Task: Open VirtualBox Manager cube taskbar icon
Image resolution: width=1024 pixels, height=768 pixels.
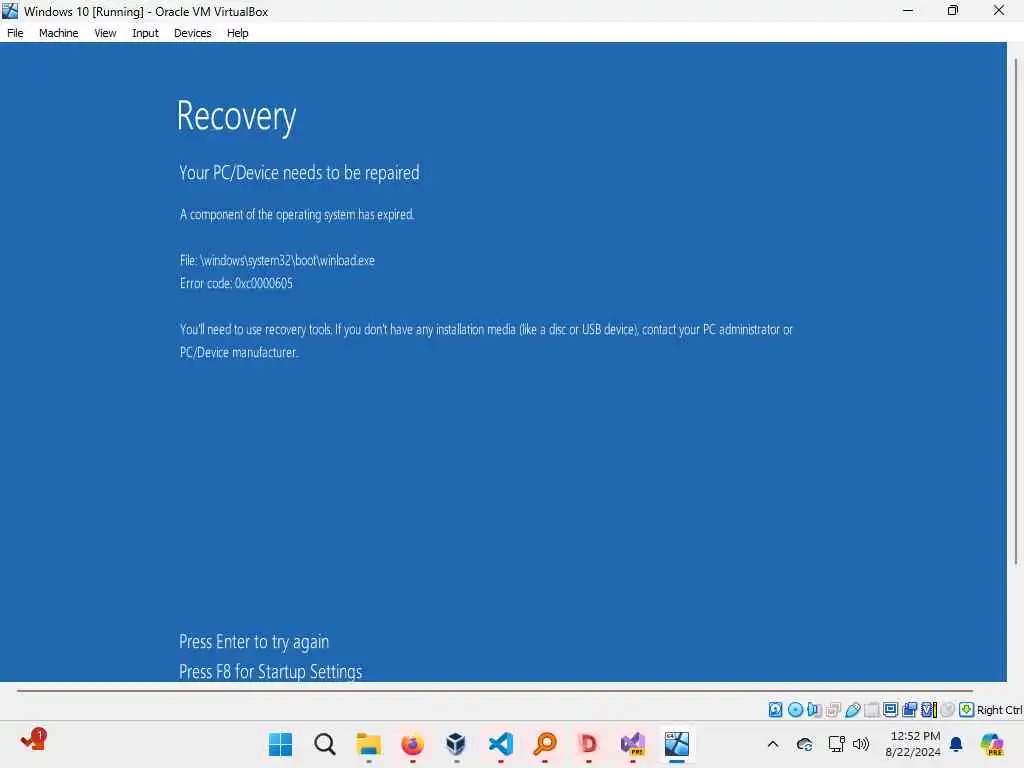Action: [x=456, y=744]
